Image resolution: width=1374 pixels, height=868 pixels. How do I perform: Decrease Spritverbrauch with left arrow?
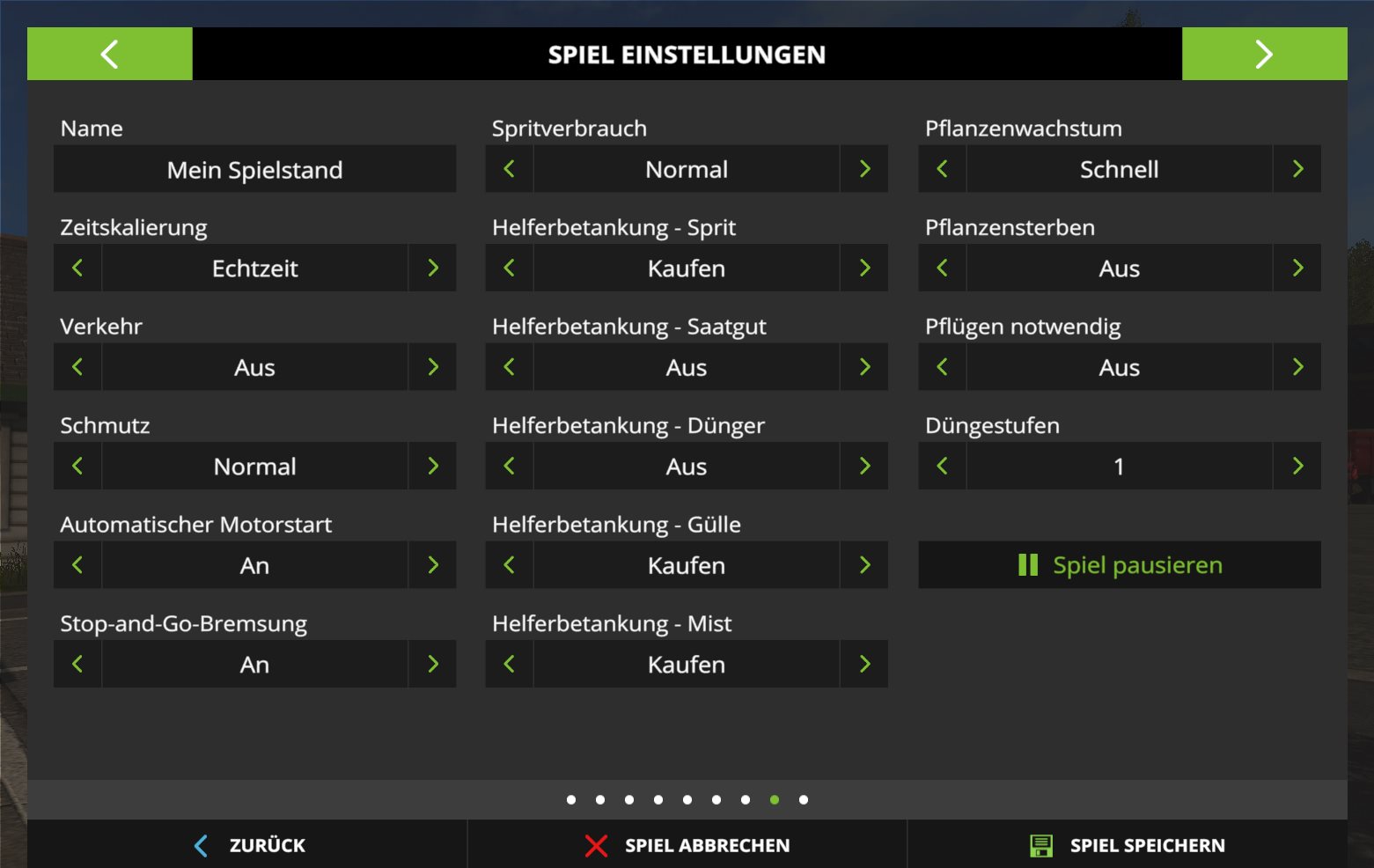click(x=509, y=169)
